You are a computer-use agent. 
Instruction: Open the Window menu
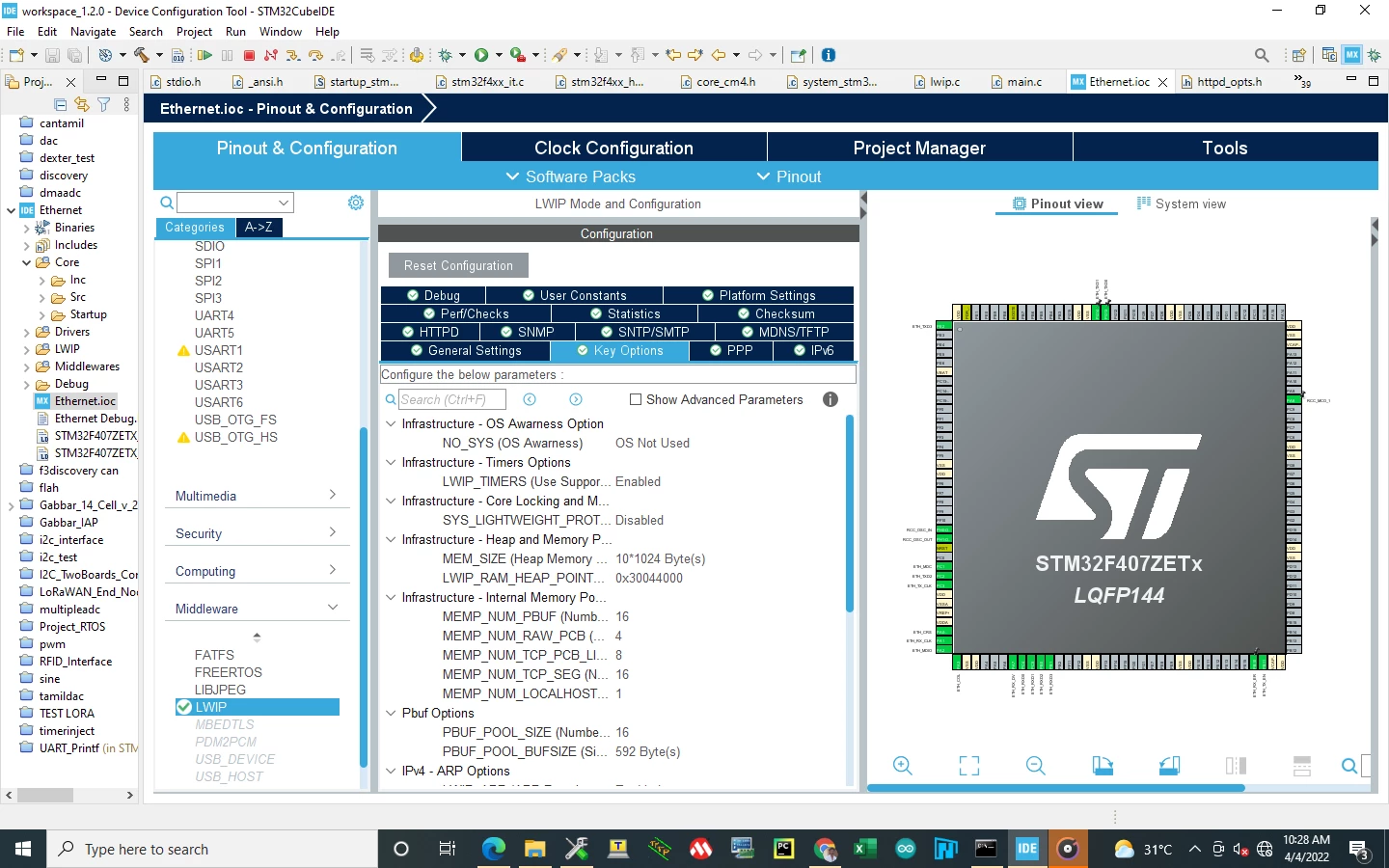281,32
